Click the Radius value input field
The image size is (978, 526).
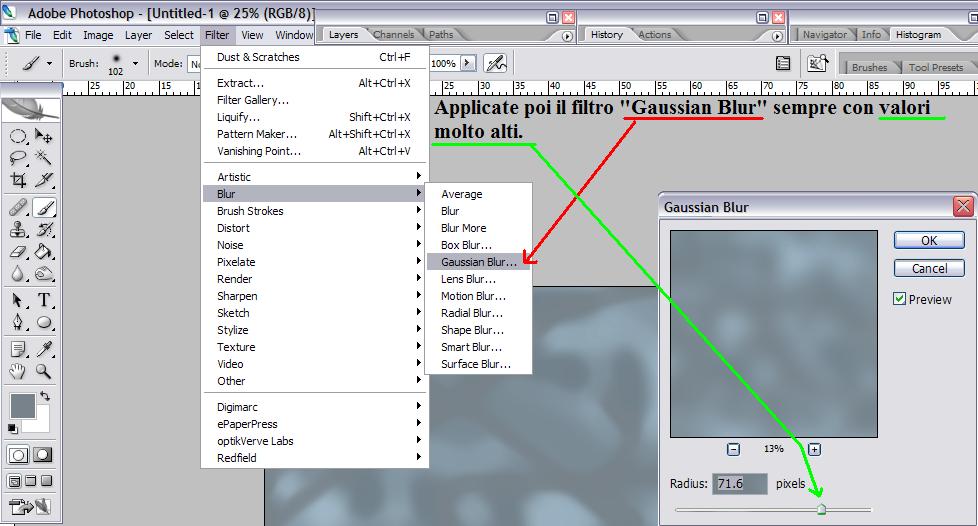coord(740,484)
